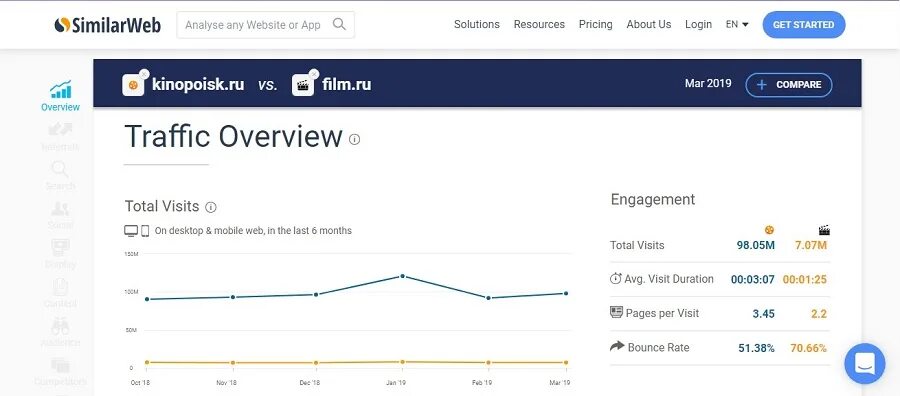Screen dimensions: 900x396
Task: Select film.ru Nov '18 data point
Action: click(x=232, y=363)
